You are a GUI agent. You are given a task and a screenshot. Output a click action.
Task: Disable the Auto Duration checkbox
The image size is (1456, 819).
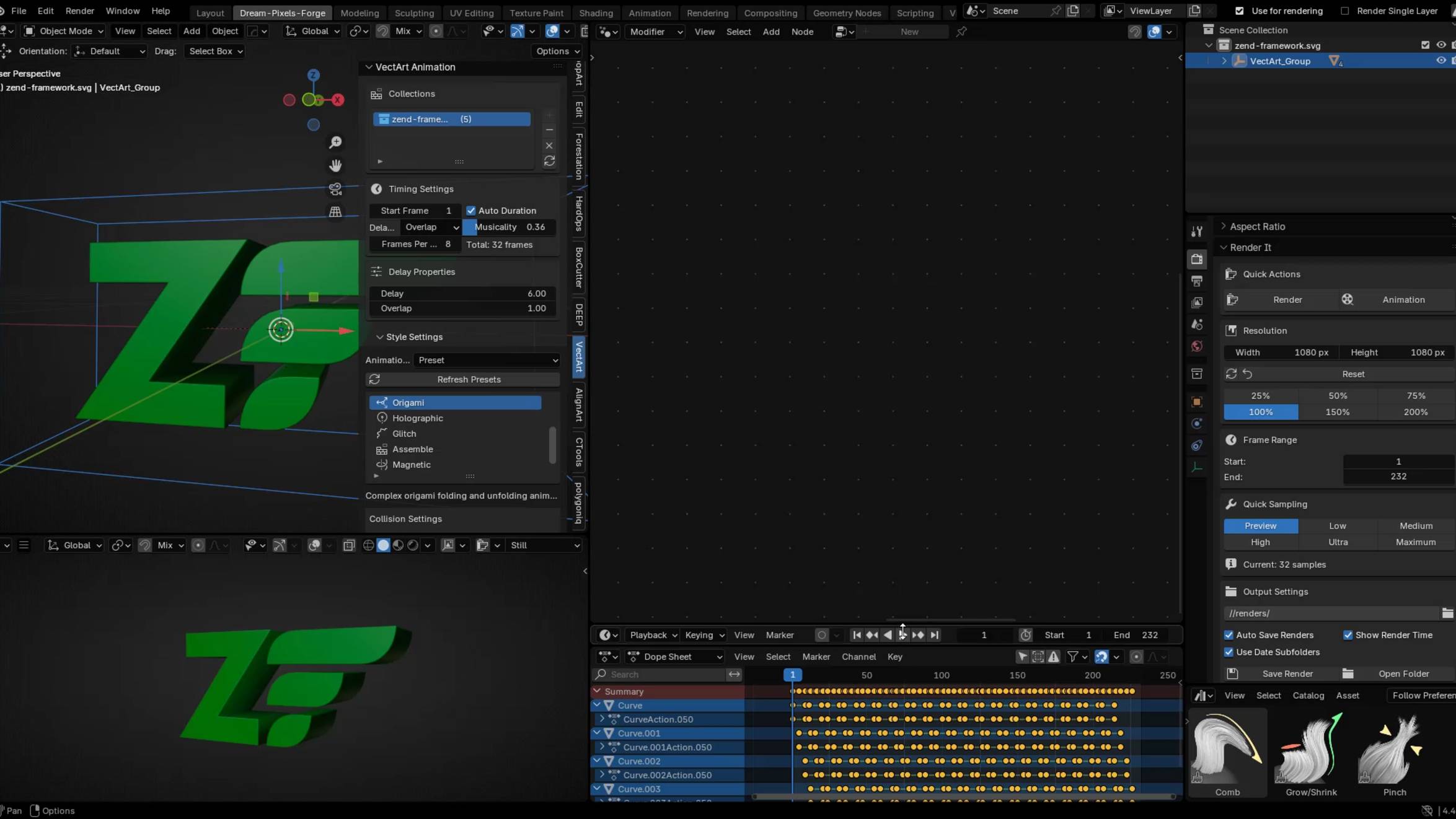click(471, 211)
